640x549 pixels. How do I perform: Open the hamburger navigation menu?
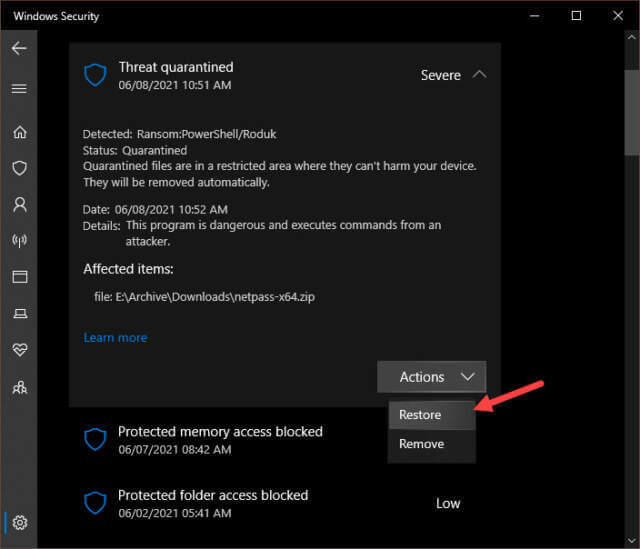(x=19, y=89)
